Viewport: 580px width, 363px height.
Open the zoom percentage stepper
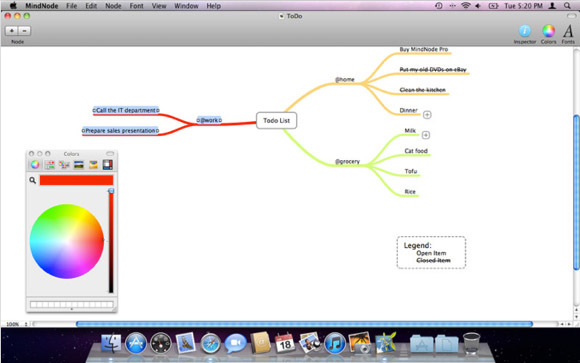tap(26, 324)
